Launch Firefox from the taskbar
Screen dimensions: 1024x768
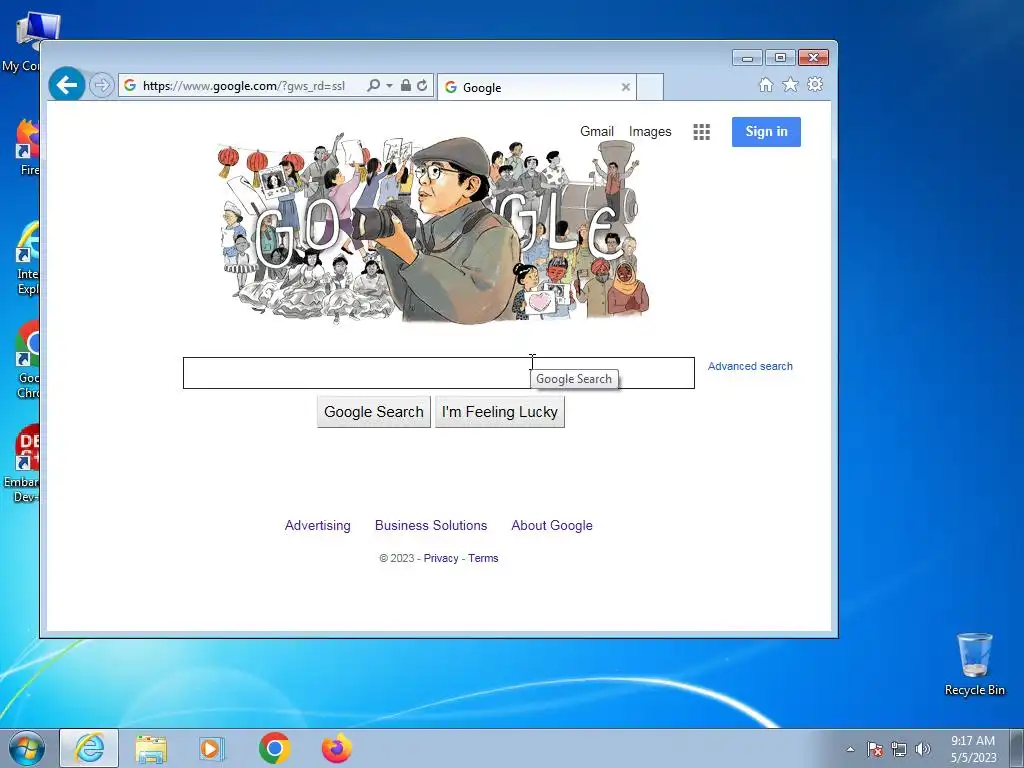click(x=336, y=748)
